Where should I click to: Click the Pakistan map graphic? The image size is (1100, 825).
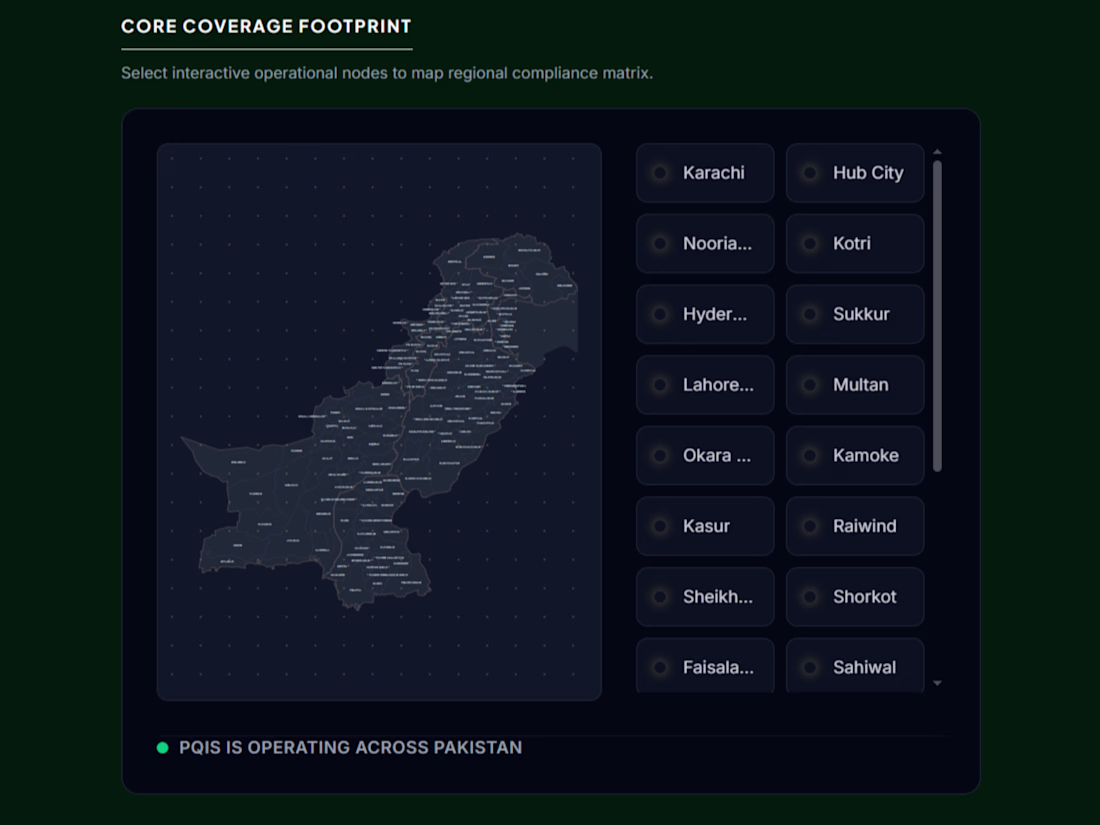tap(380, 421)
